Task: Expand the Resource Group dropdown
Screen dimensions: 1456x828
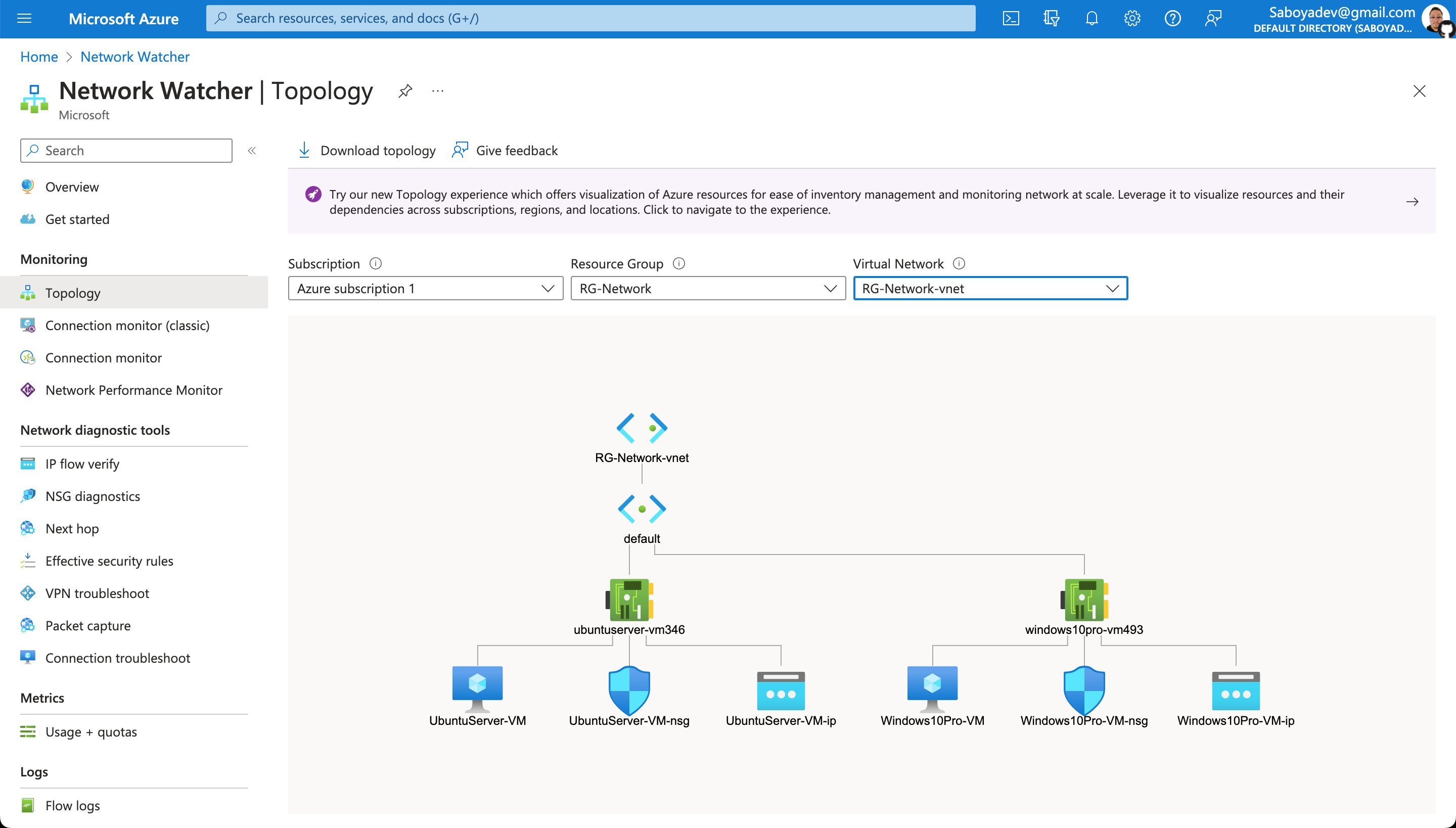Action: coord(708,288)
